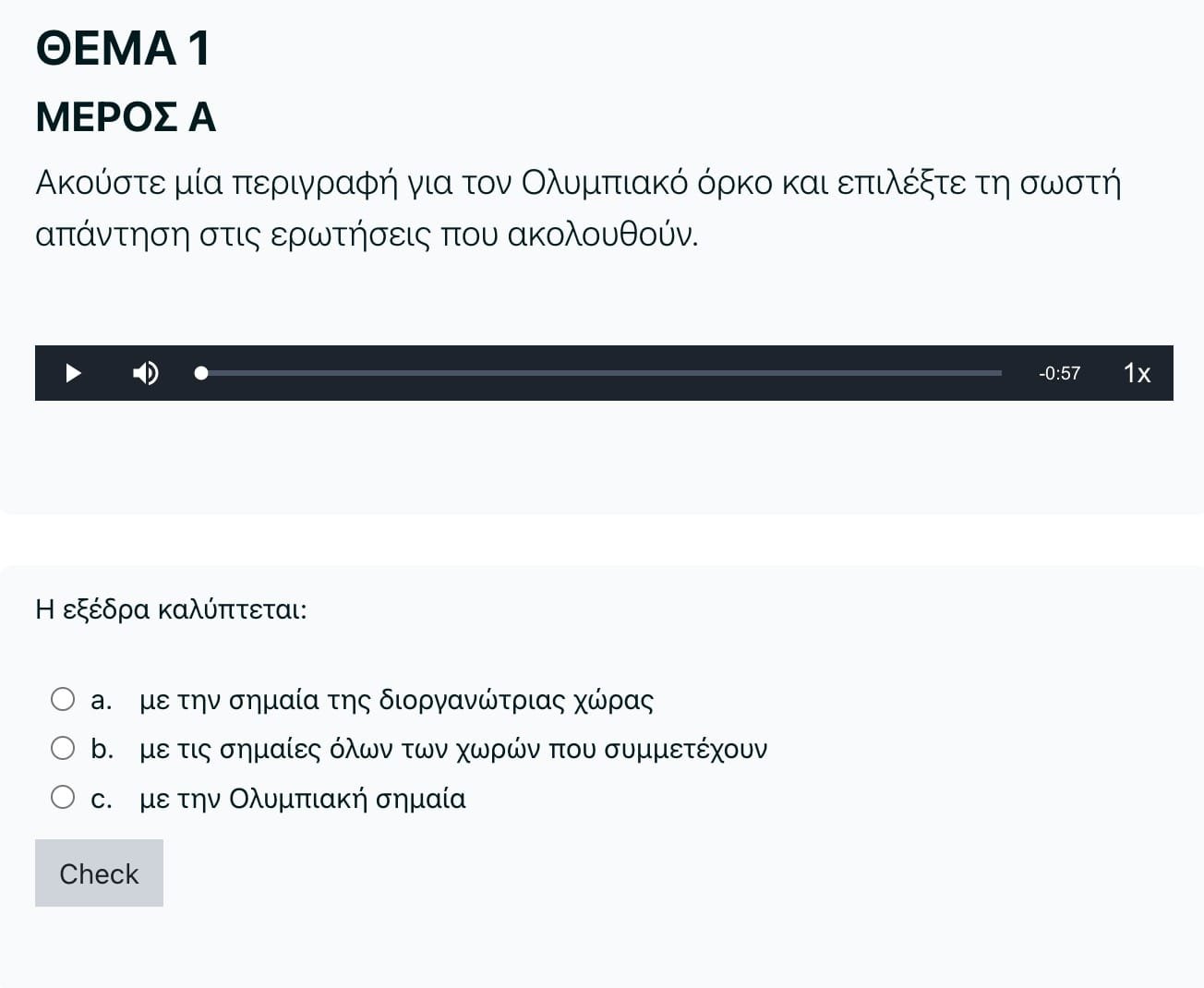The image size is (1204, 988).
Task: Click the -0:57 remaining time display
Action: point(1059,373)
